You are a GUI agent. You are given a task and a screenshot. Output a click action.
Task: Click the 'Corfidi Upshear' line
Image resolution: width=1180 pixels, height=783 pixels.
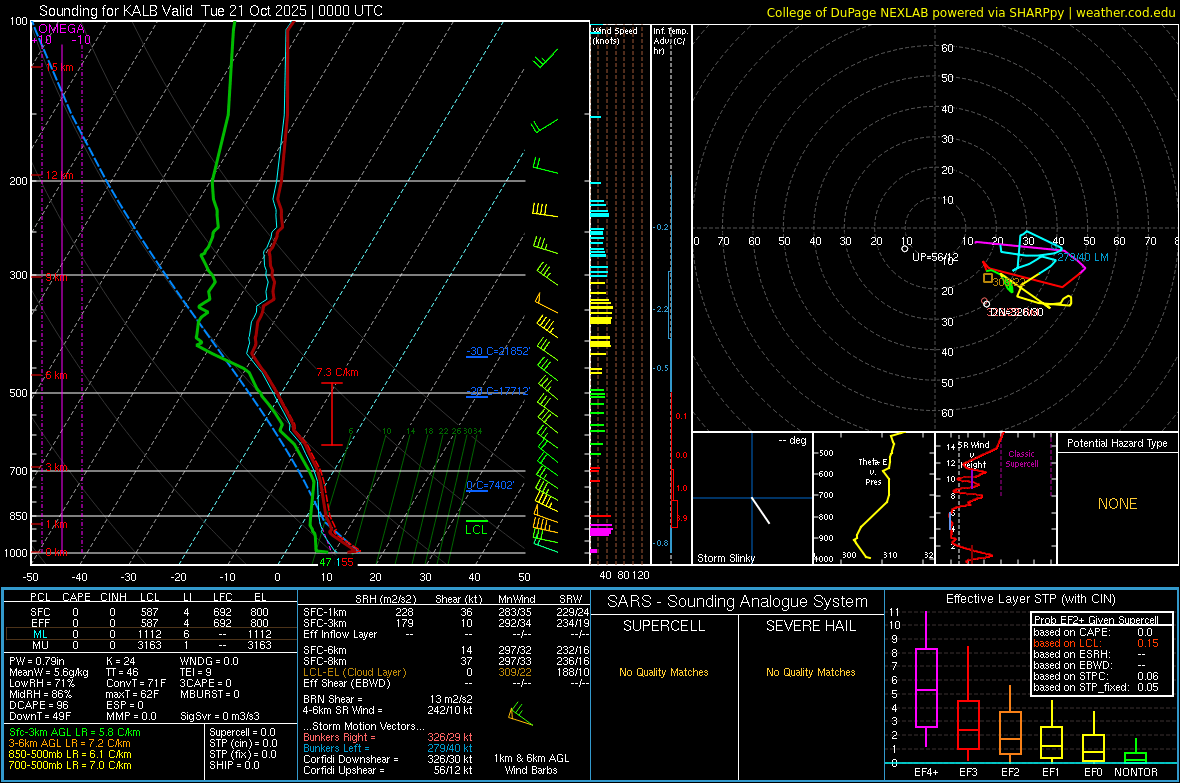(388, 770)
